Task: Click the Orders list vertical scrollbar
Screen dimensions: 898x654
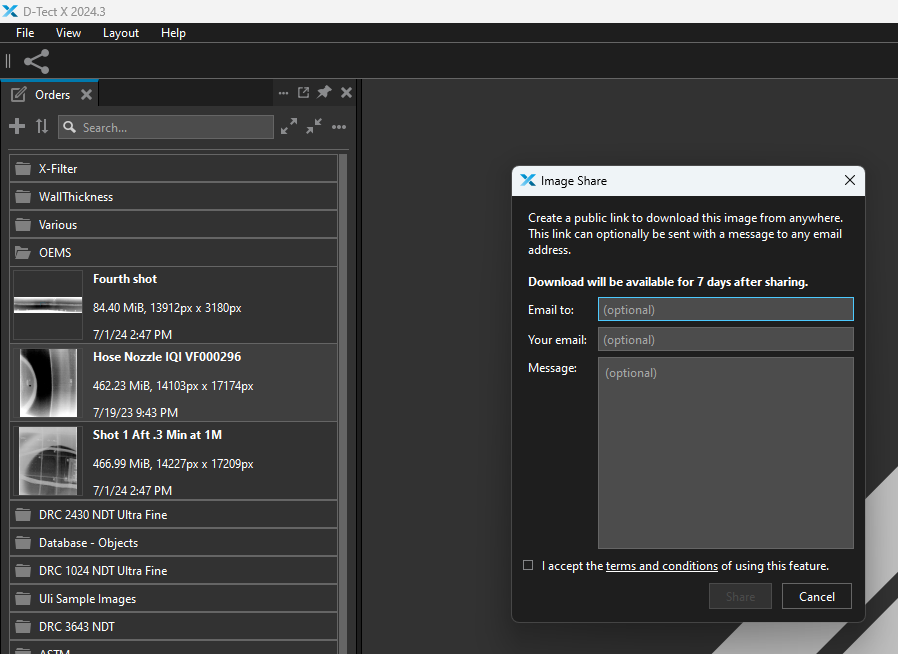Action: pos(343,401)
